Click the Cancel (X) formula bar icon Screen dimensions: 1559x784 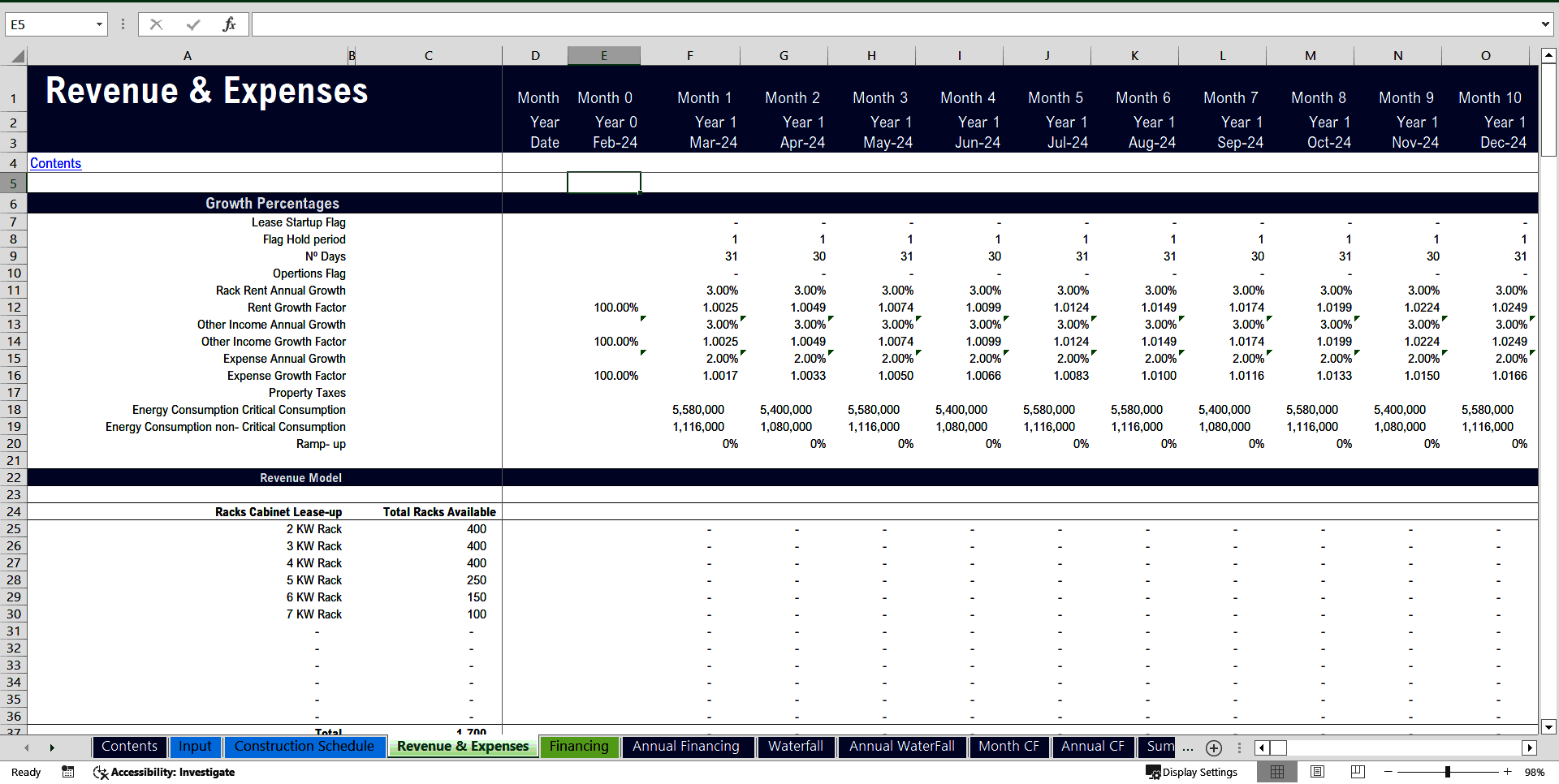click(x=156, y=24)
